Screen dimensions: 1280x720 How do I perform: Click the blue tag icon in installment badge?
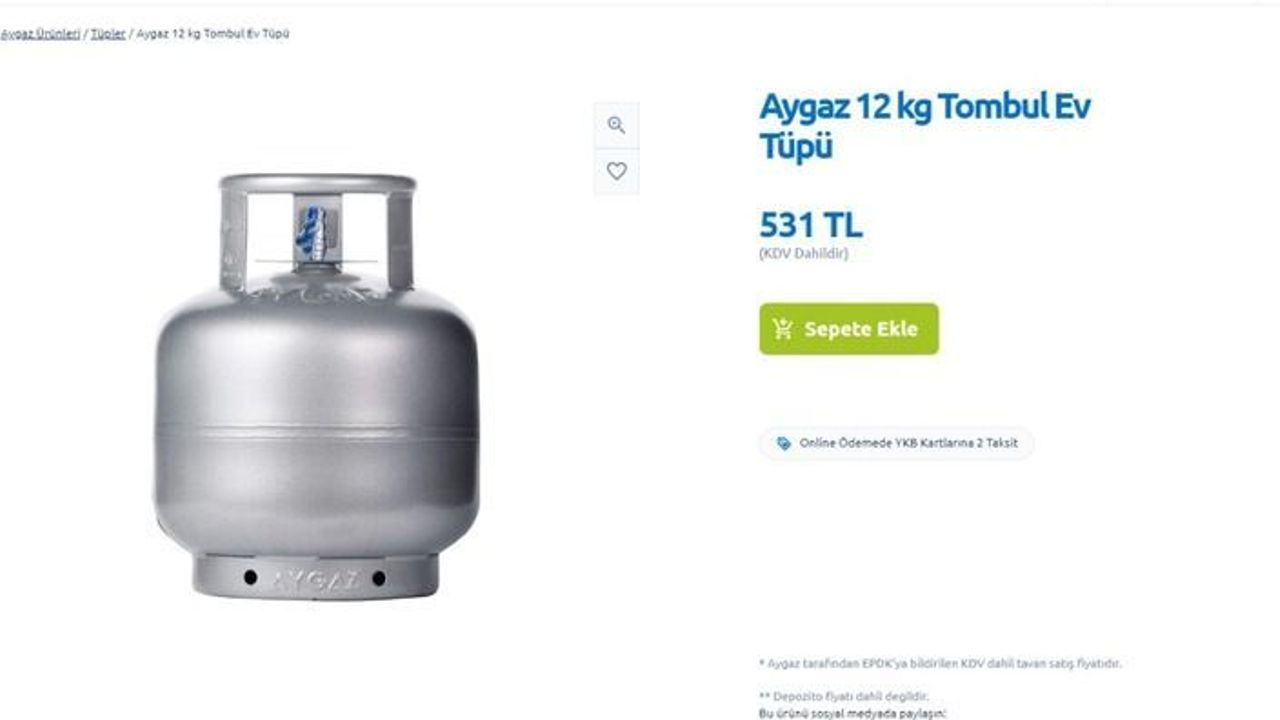pyautogui.click(x=783, y=443)
